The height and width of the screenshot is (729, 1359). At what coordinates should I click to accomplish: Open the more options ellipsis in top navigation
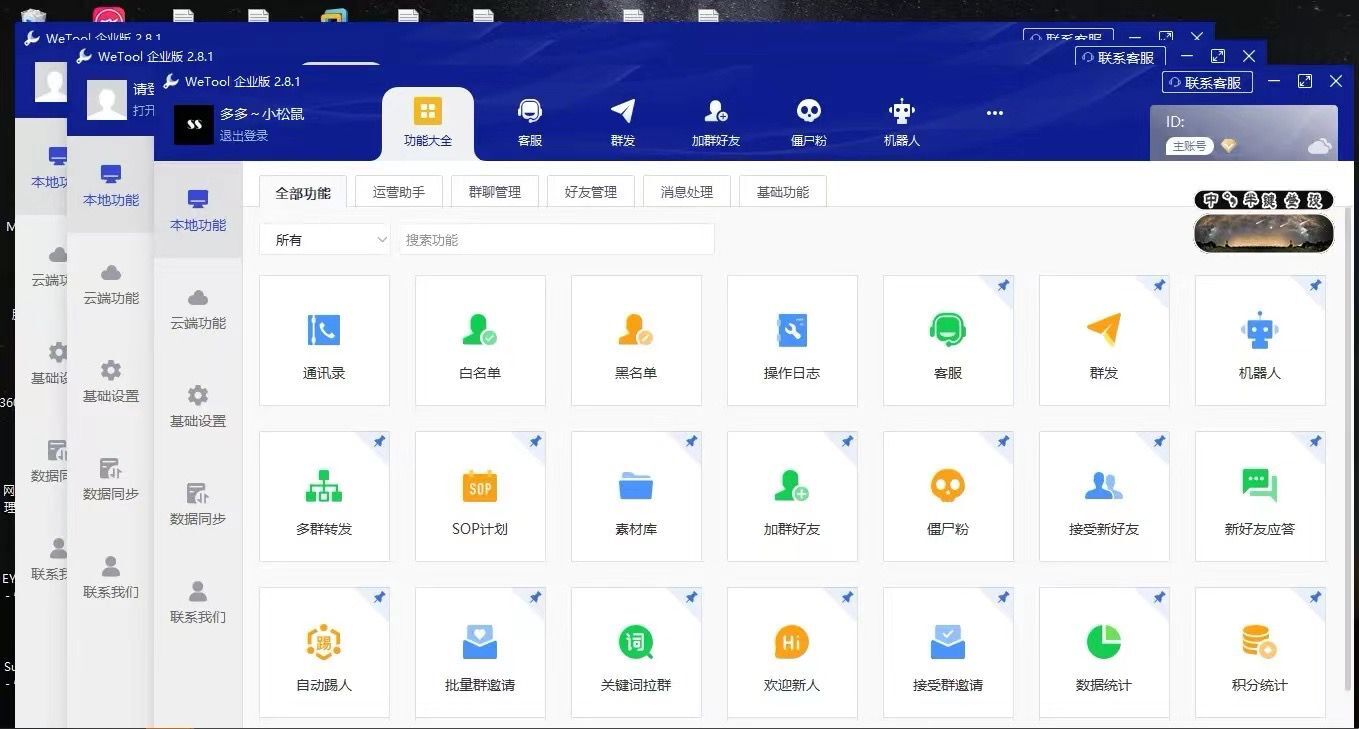[x=995, y=113]
